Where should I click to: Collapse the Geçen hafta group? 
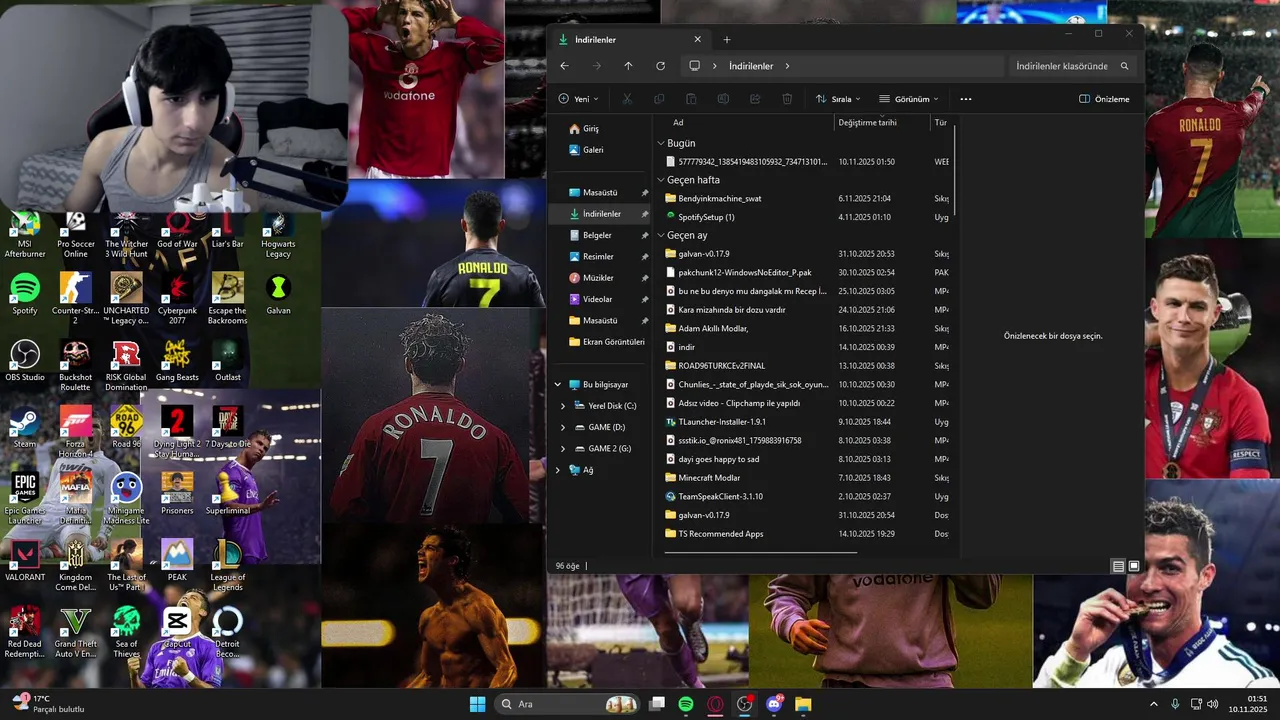[x=661, y=180]
